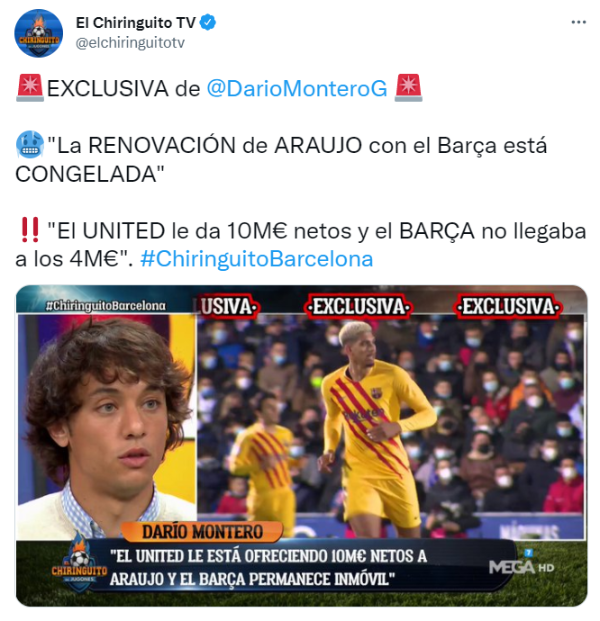The image size is (600, 621).
Task: Click the El Chiringuito TV display name
Action: click(135, 23)
